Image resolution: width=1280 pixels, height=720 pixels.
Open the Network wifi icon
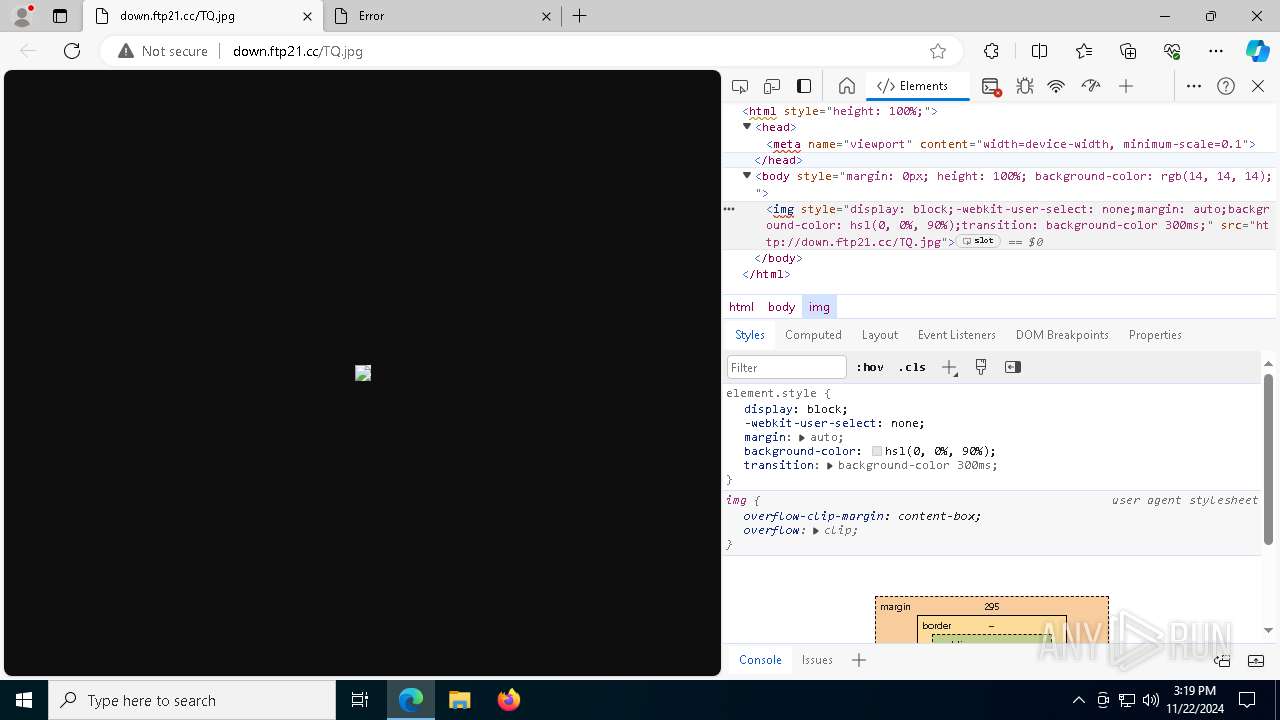1056,86
